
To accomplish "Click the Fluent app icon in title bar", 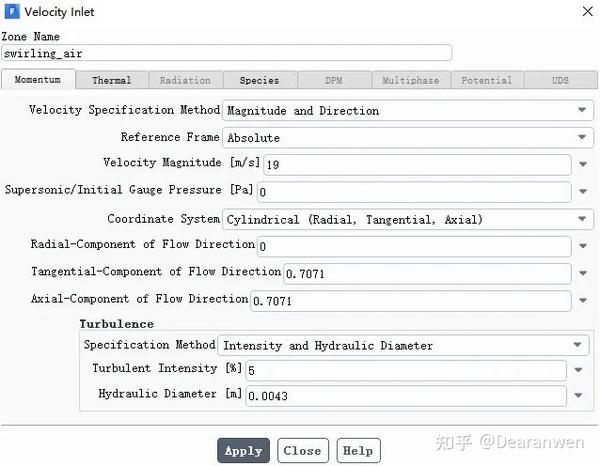I will (x=12, y=11).
